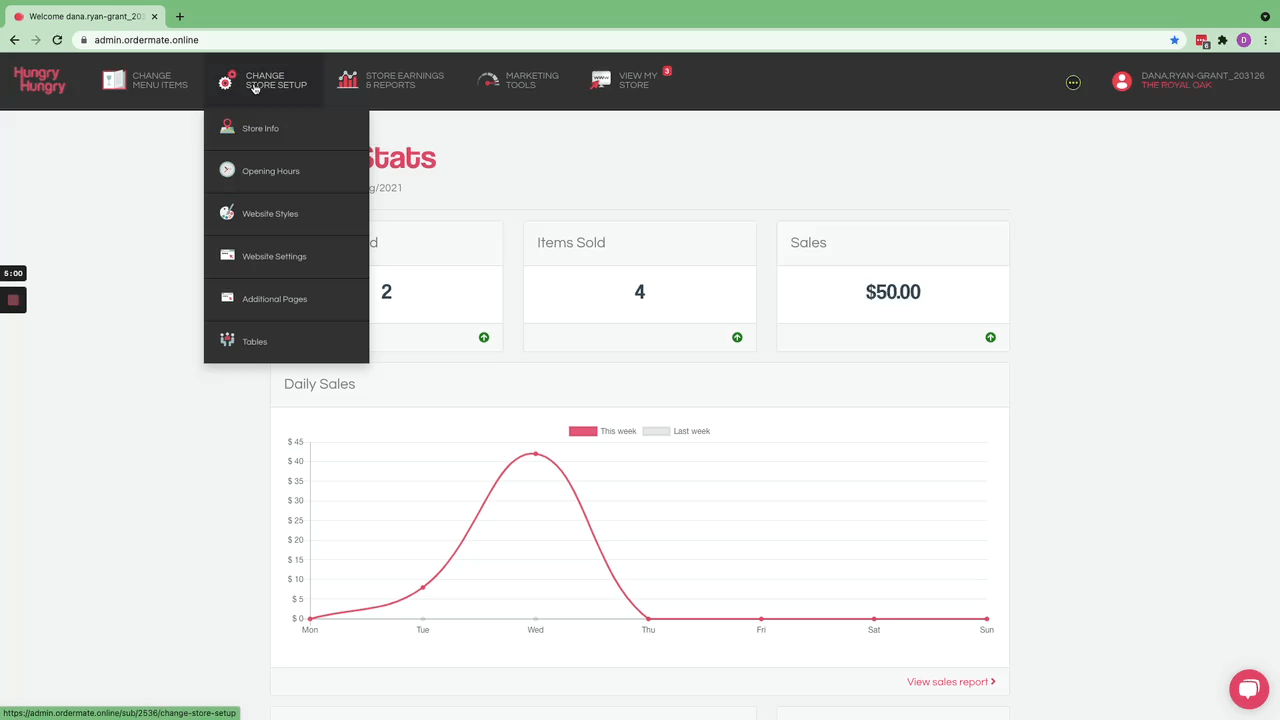Click the user profile avatar icon
Viewport: 1280px width, 720px height.
[x=1122, y=82]
